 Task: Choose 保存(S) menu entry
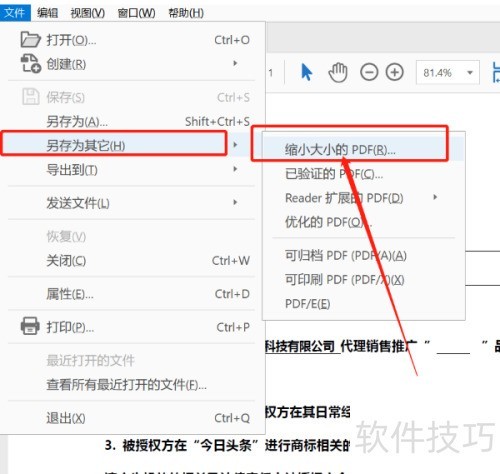click(132, 97)
